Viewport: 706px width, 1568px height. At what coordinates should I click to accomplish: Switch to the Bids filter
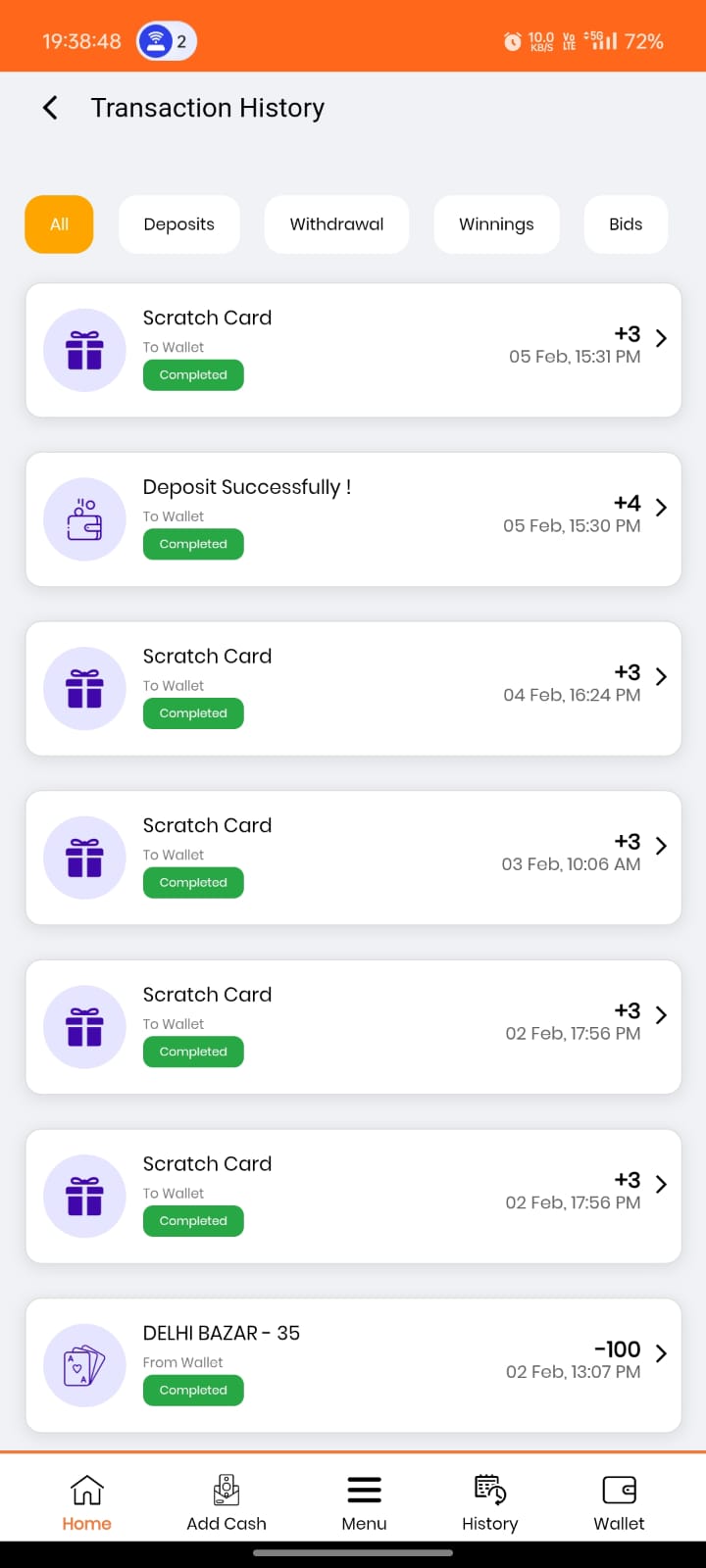click(x=626, y=224)
